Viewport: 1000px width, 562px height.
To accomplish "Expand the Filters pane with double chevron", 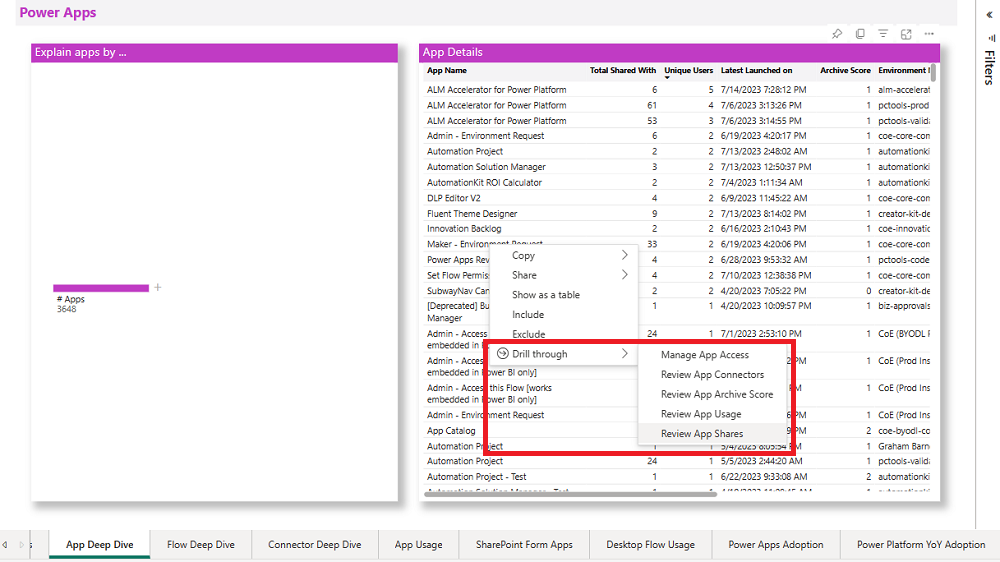I will tap(989, 17).
